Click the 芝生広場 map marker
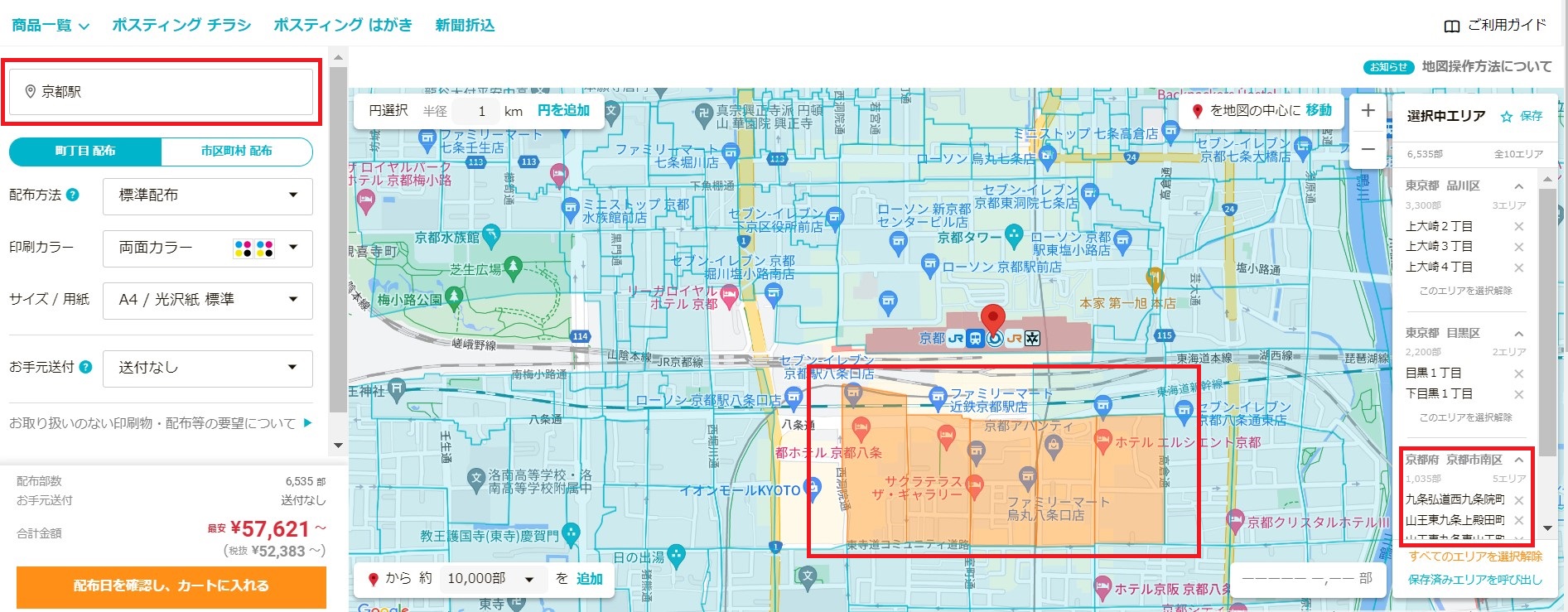Viewport: 1568px width, 612px height. pyautogui.click(x=514, y=267)
